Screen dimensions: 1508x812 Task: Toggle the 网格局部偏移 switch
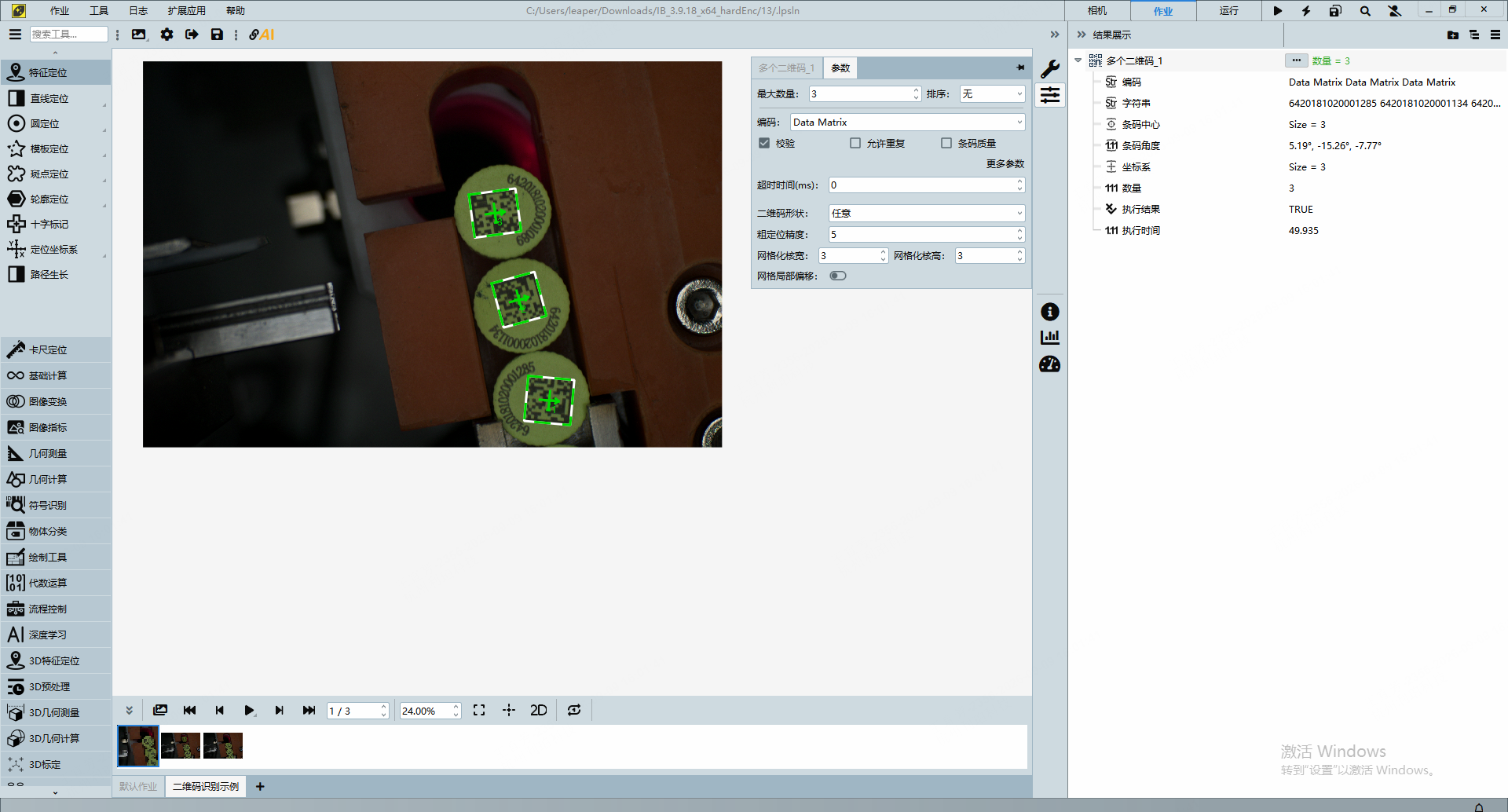point(838,276)
